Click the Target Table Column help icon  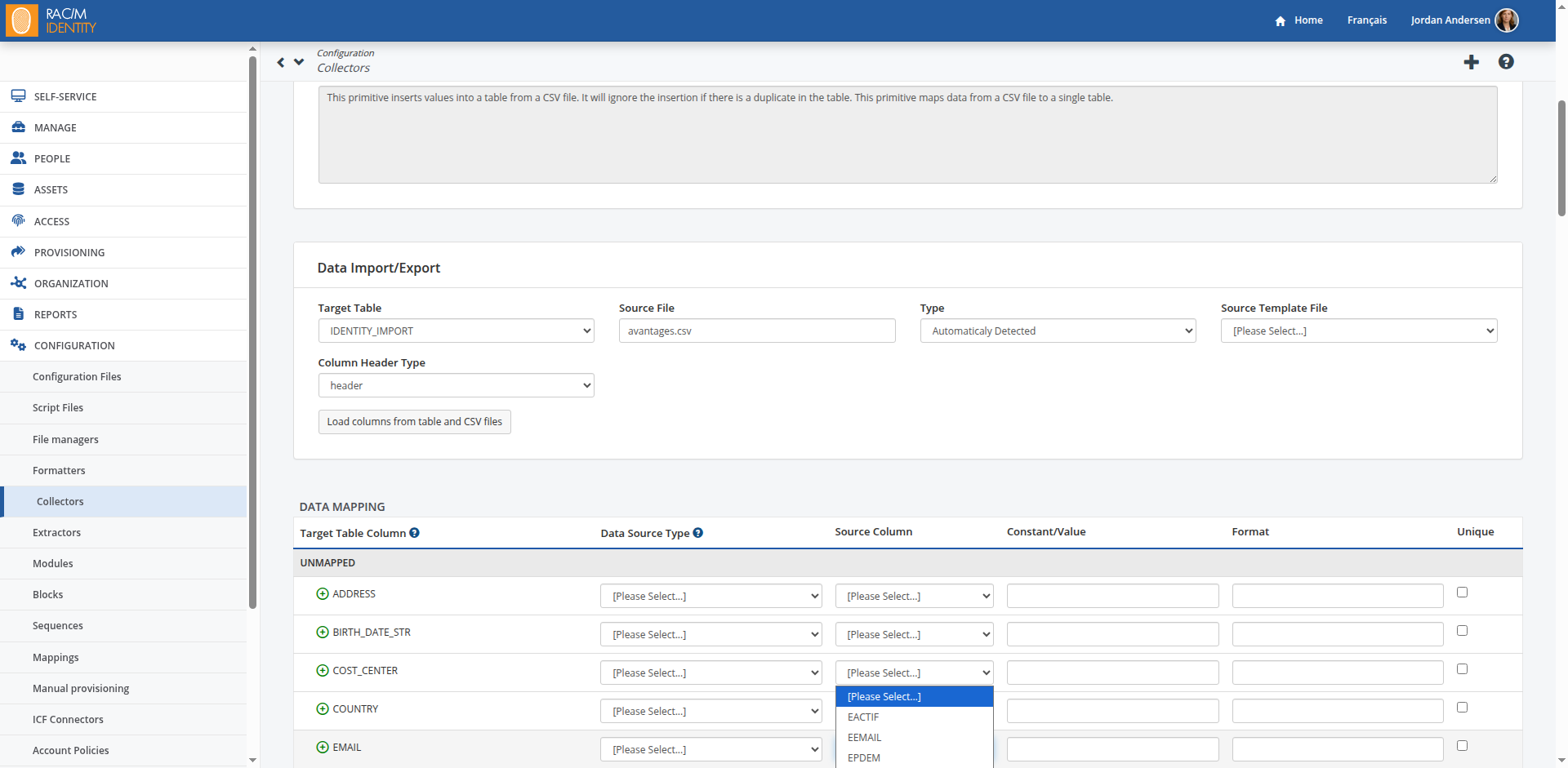pyautogui.click(x=414, y=533)
